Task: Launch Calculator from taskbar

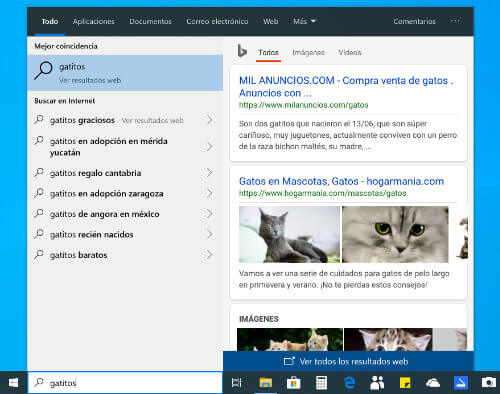Action: point(321,383)
